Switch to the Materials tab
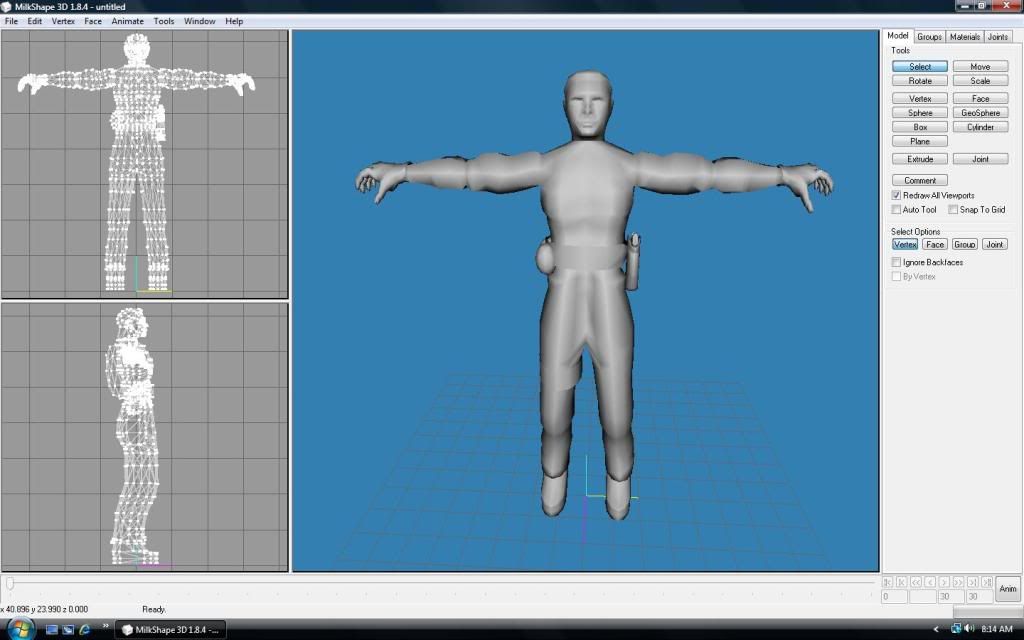1024x640 pixels. pos(965,37)
